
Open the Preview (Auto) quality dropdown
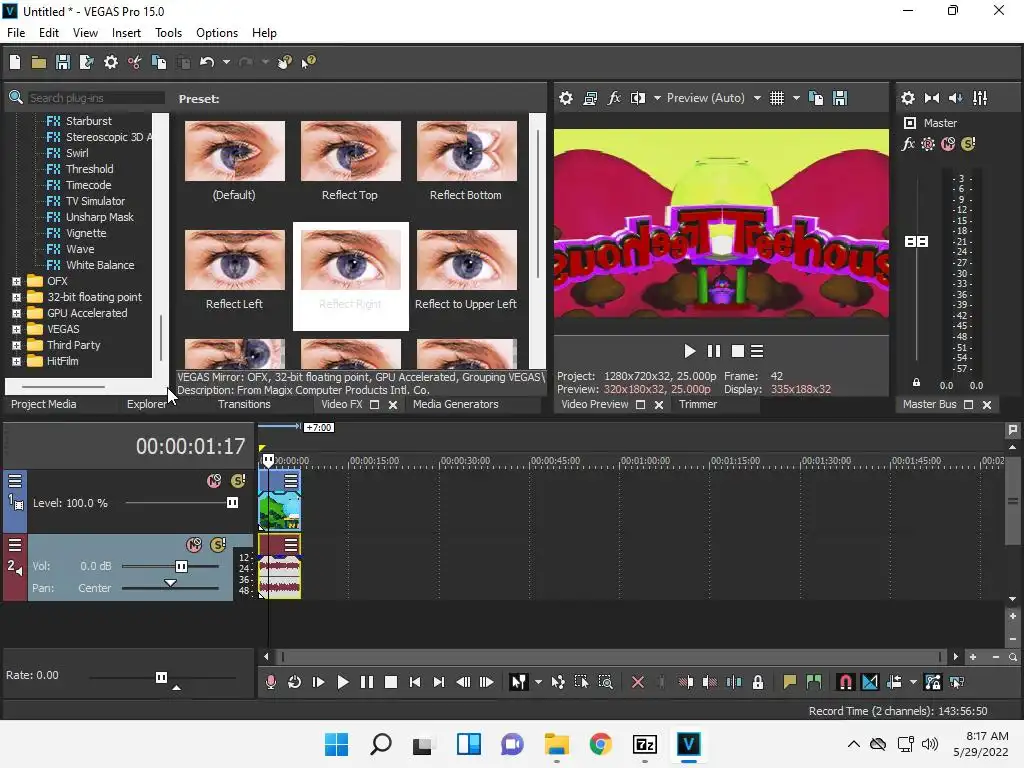click(757, 98)
